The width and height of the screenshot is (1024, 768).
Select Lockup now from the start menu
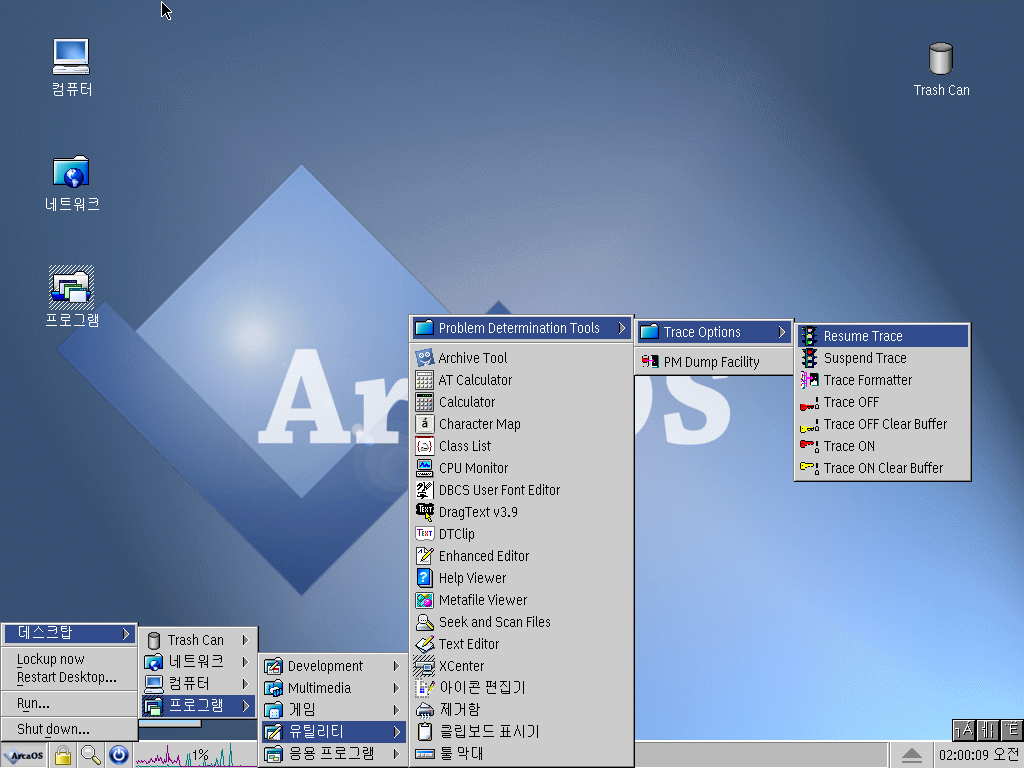[x=51, y=659]
